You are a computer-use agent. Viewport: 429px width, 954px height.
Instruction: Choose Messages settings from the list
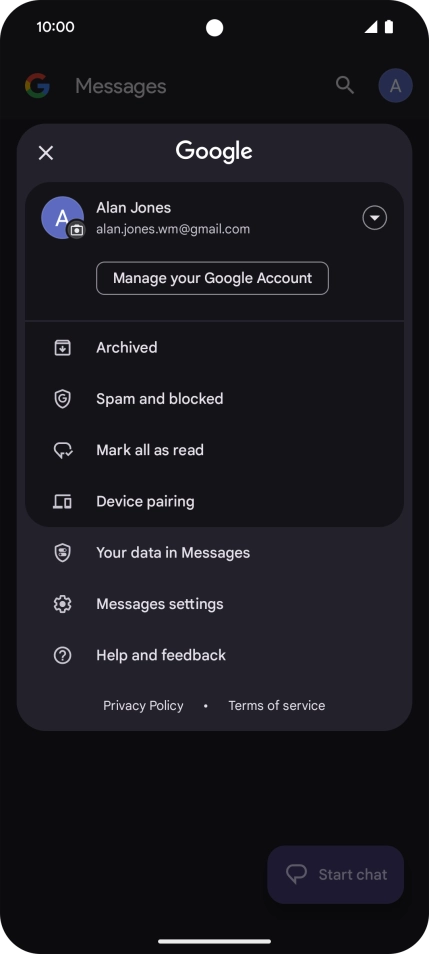click(x=214, y=604)
